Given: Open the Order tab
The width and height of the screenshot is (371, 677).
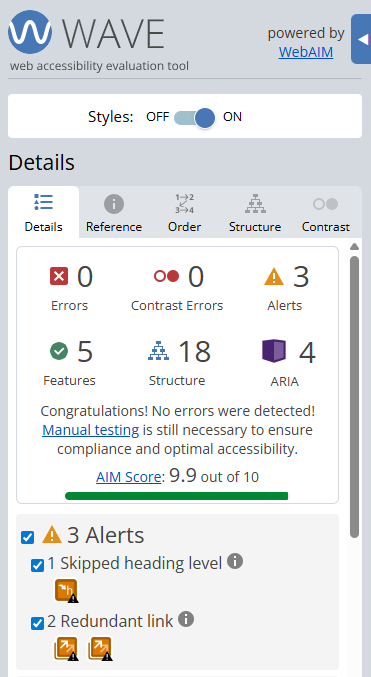Looking at the screenshot, I should click(x=184, y=212).
